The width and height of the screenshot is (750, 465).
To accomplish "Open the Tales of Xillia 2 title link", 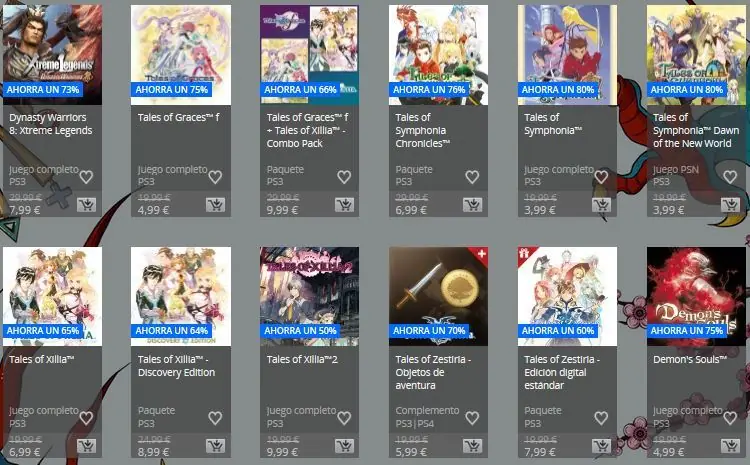I will pyautogui.click(x=302, y=359).
